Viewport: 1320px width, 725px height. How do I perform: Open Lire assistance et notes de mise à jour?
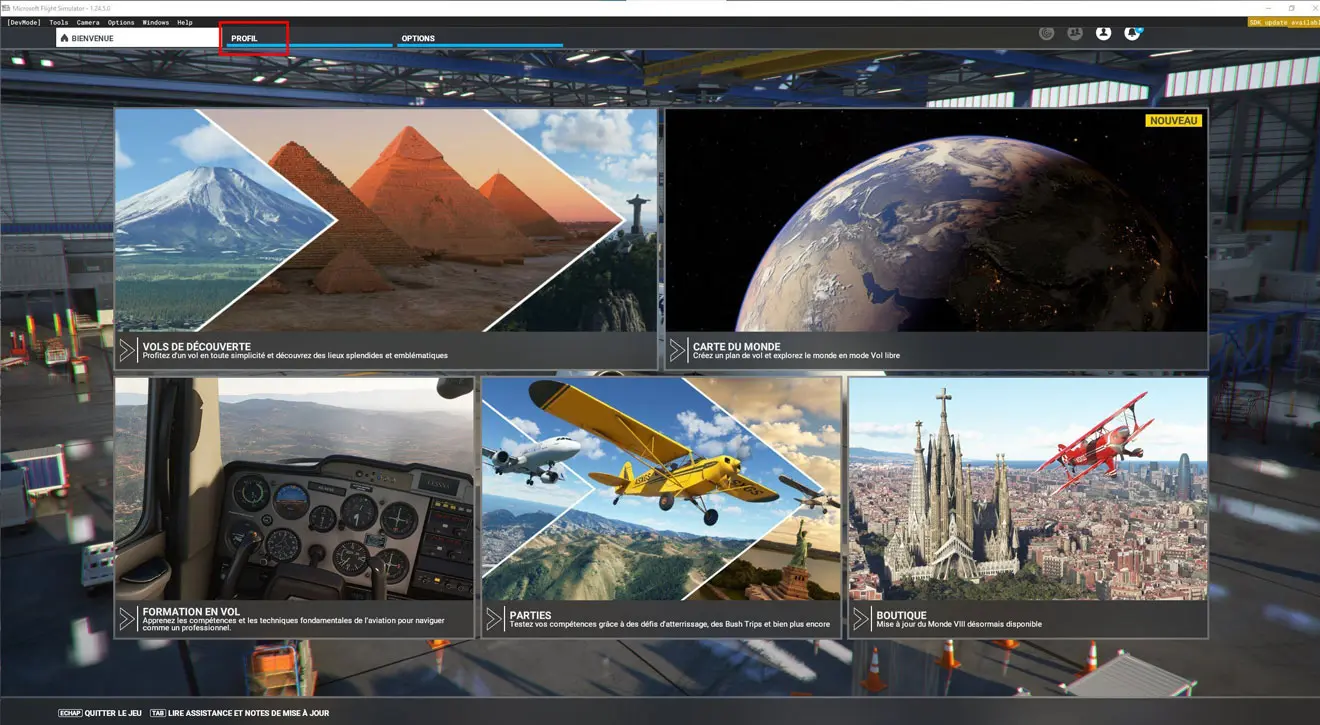[x=249, y=713]
